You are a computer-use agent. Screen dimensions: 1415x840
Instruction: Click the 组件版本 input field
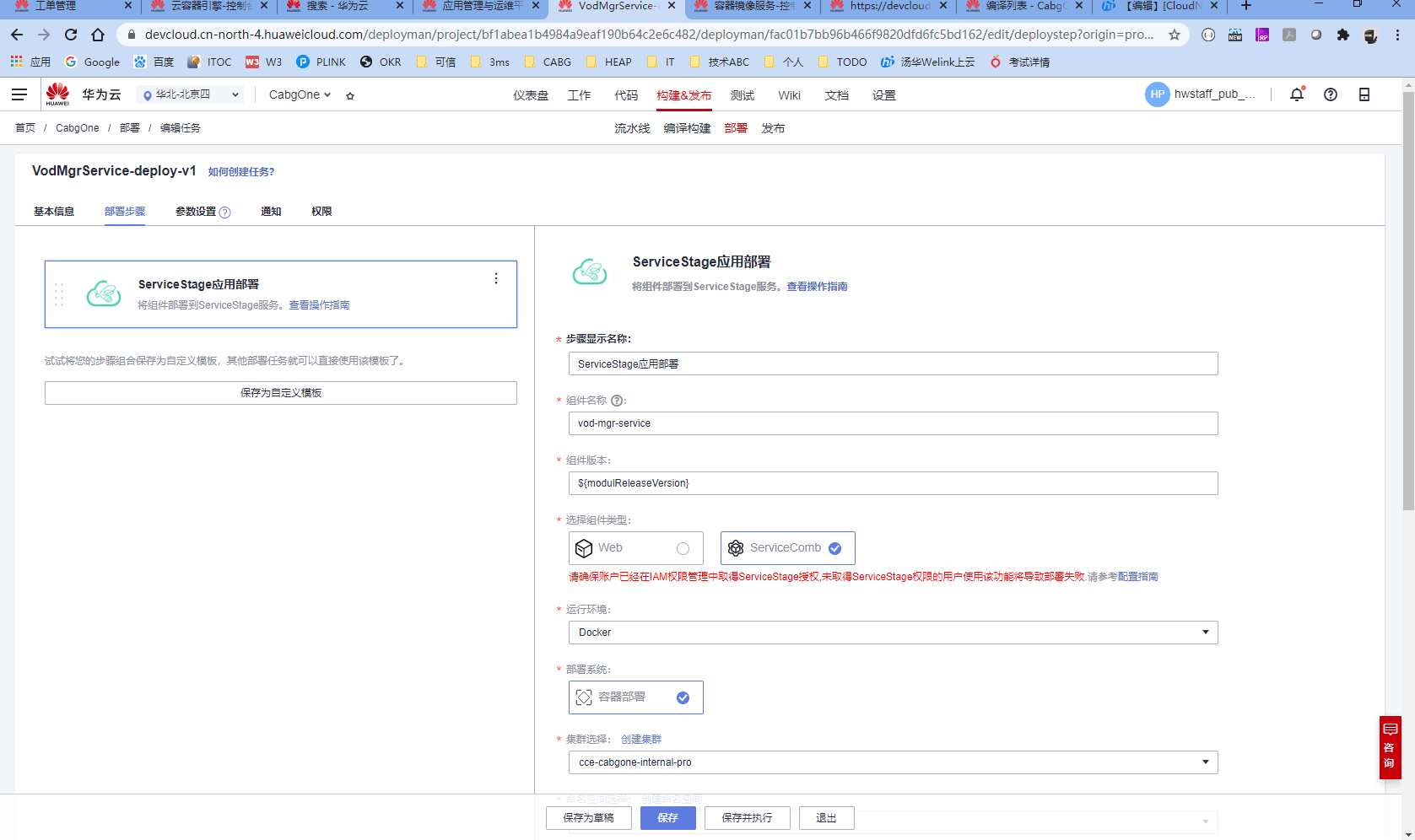pyautogui.click(x=894, y=483)
